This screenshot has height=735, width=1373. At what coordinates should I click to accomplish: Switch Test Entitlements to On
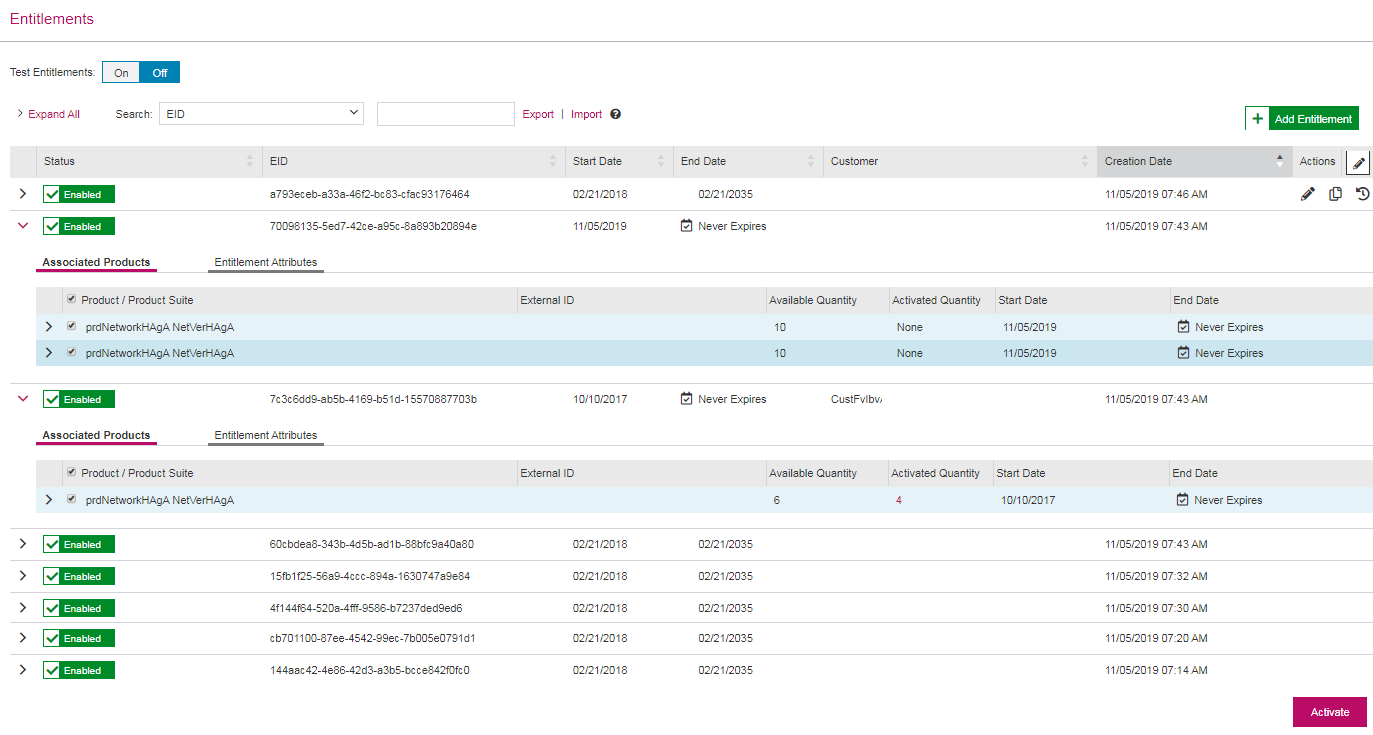[x=121, y=73]
